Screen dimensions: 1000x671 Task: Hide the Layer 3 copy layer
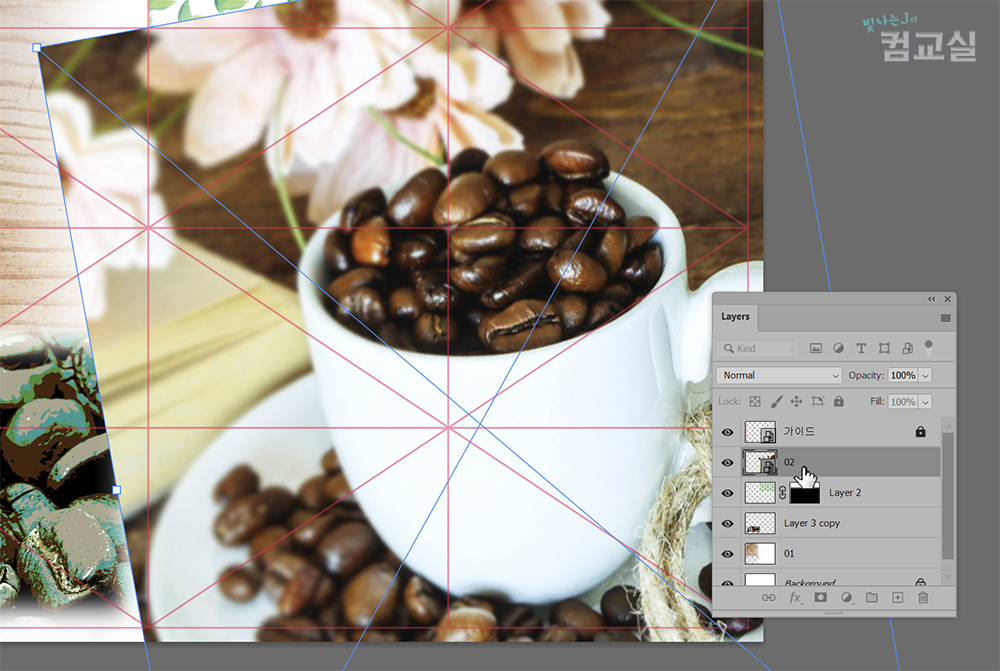pyautogui.click(x=728, y=524)
